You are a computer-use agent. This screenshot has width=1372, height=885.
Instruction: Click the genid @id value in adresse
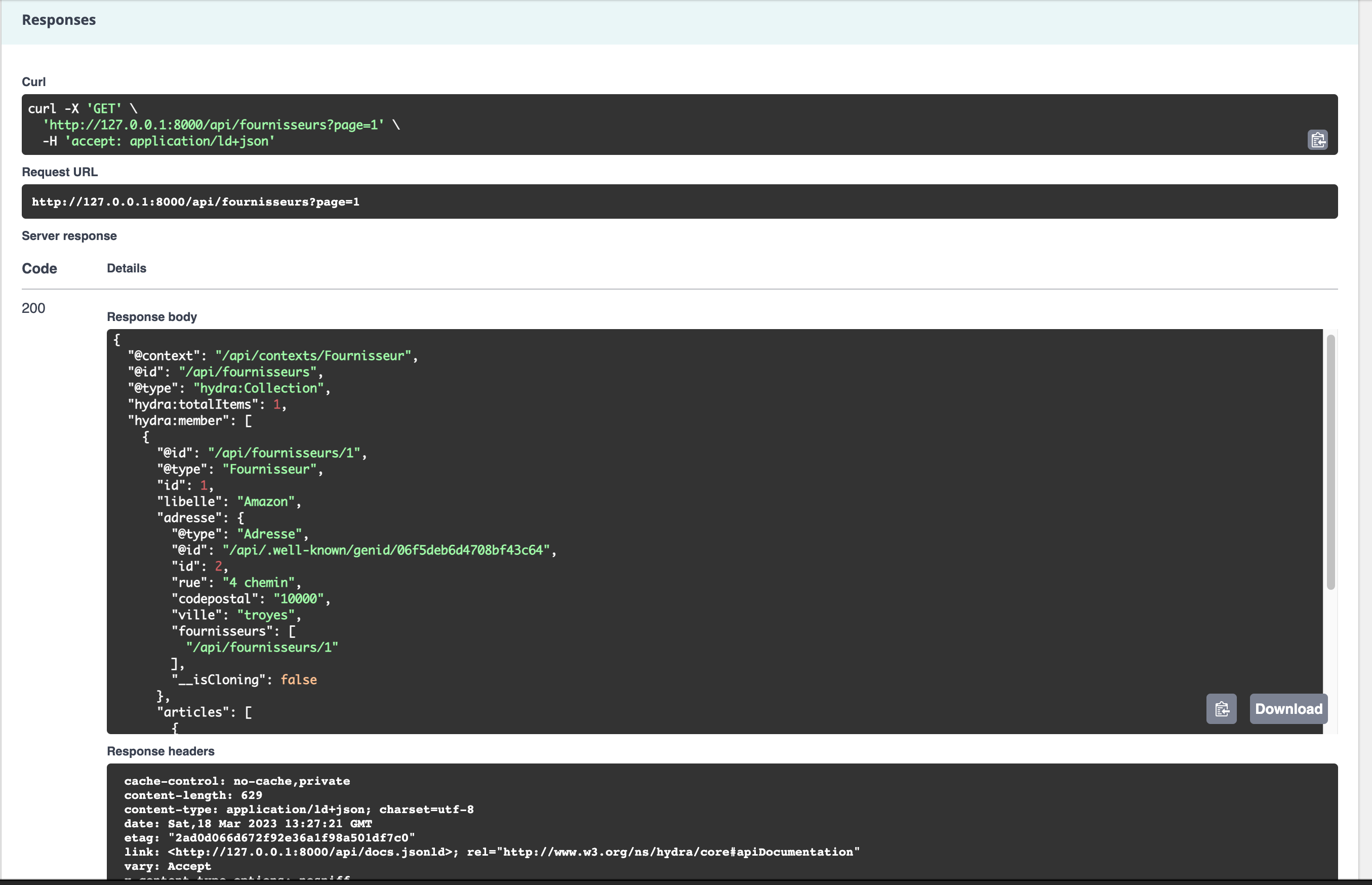[x=386, y=550]
